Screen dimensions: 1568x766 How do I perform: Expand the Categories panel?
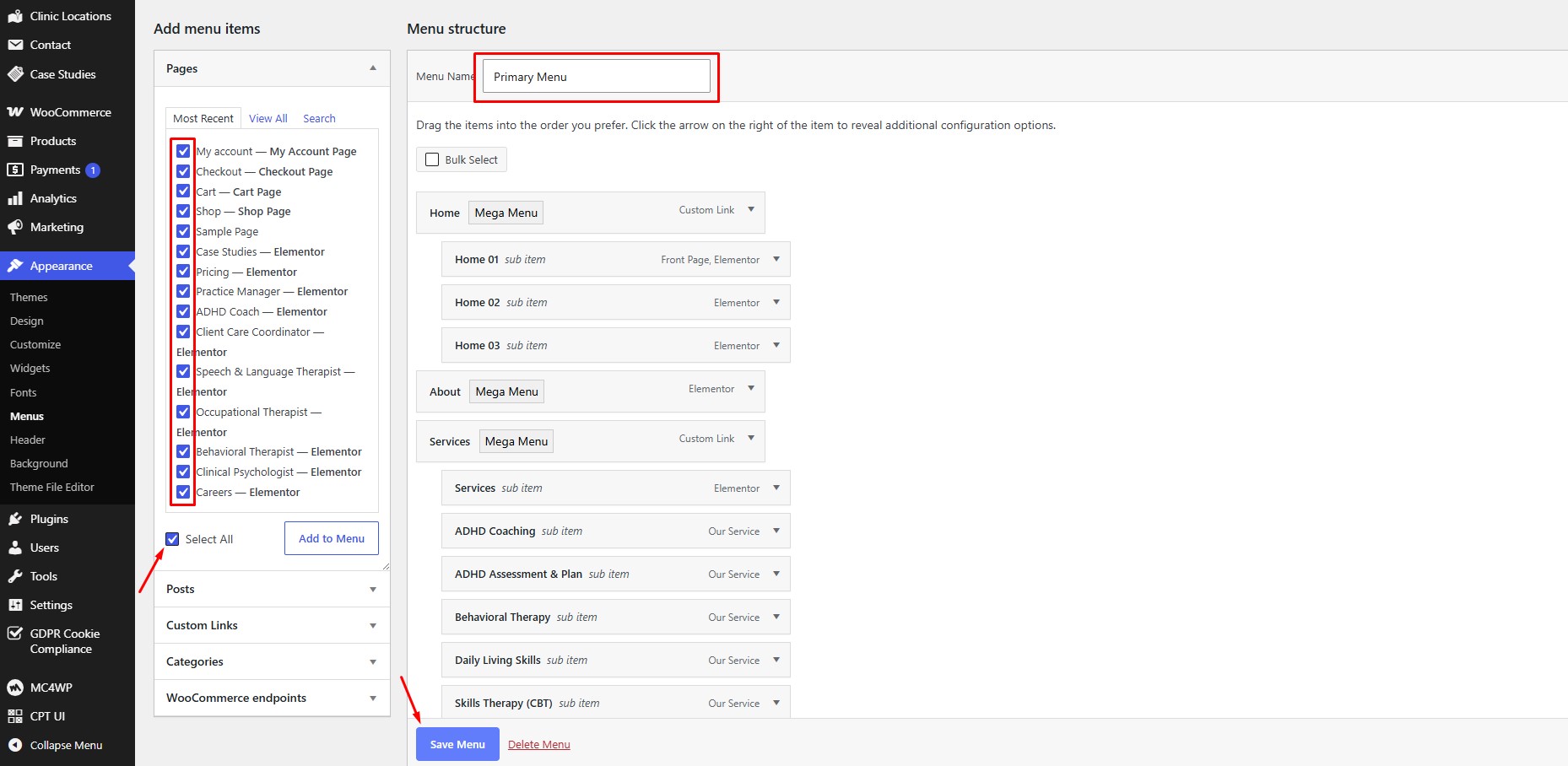click(x=373, y=662)
